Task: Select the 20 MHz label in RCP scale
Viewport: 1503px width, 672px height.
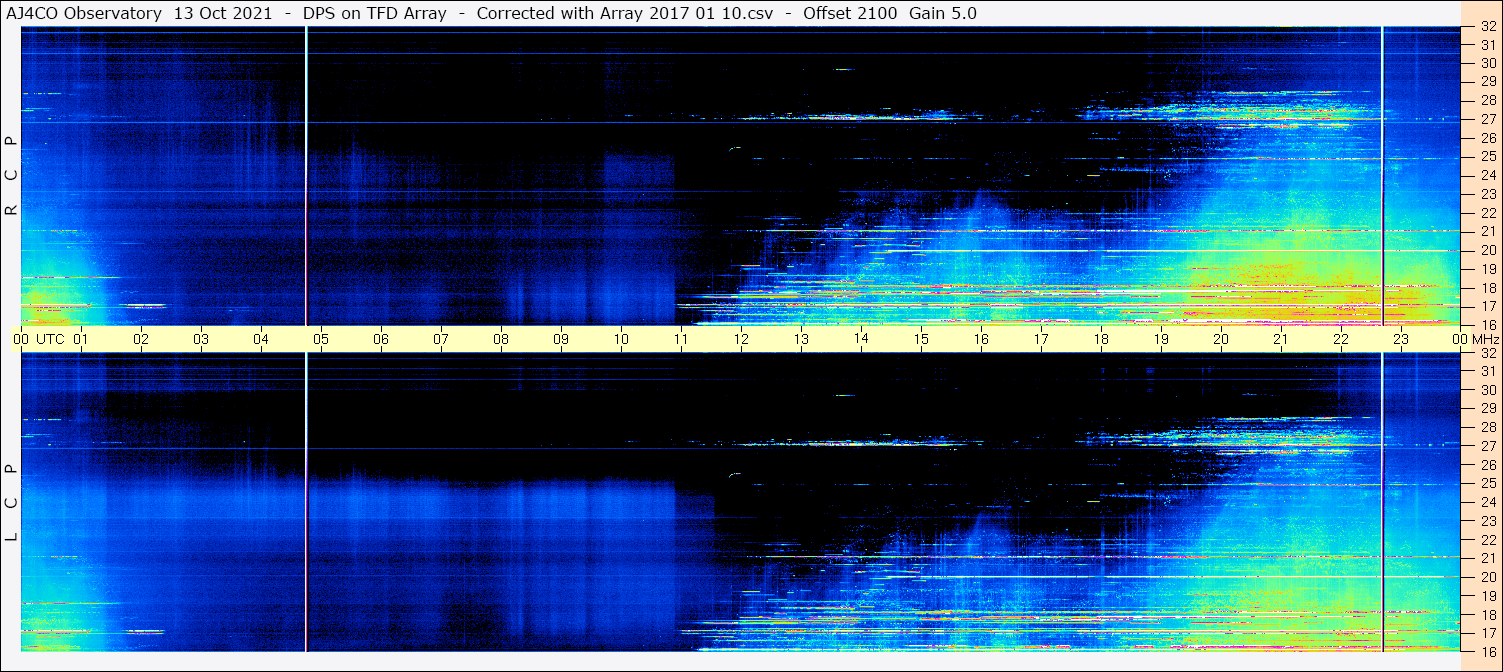Action: tap(1487, 250)
